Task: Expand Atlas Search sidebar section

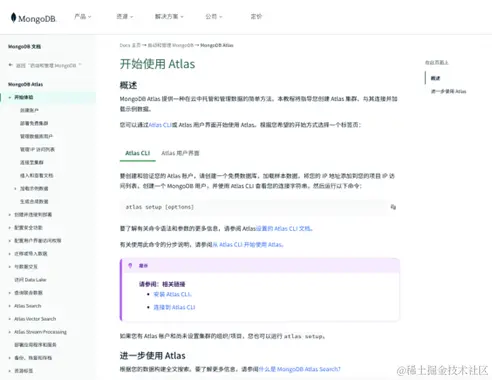Action: pos(10,306)
